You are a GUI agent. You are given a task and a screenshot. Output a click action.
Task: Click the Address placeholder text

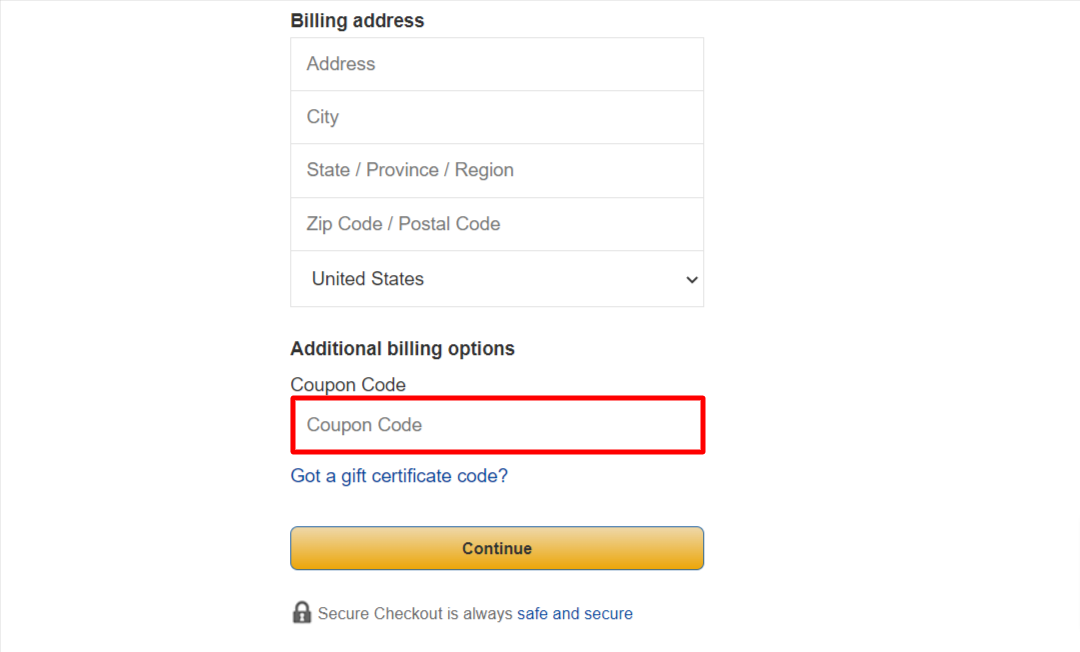pos(341,64)
